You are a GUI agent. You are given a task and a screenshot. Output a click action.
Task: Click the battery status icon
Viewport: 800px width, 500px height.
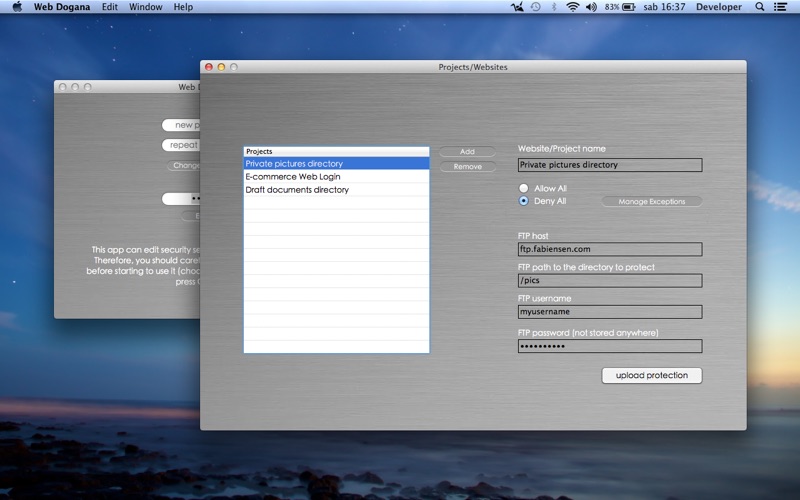click(629, 7)
